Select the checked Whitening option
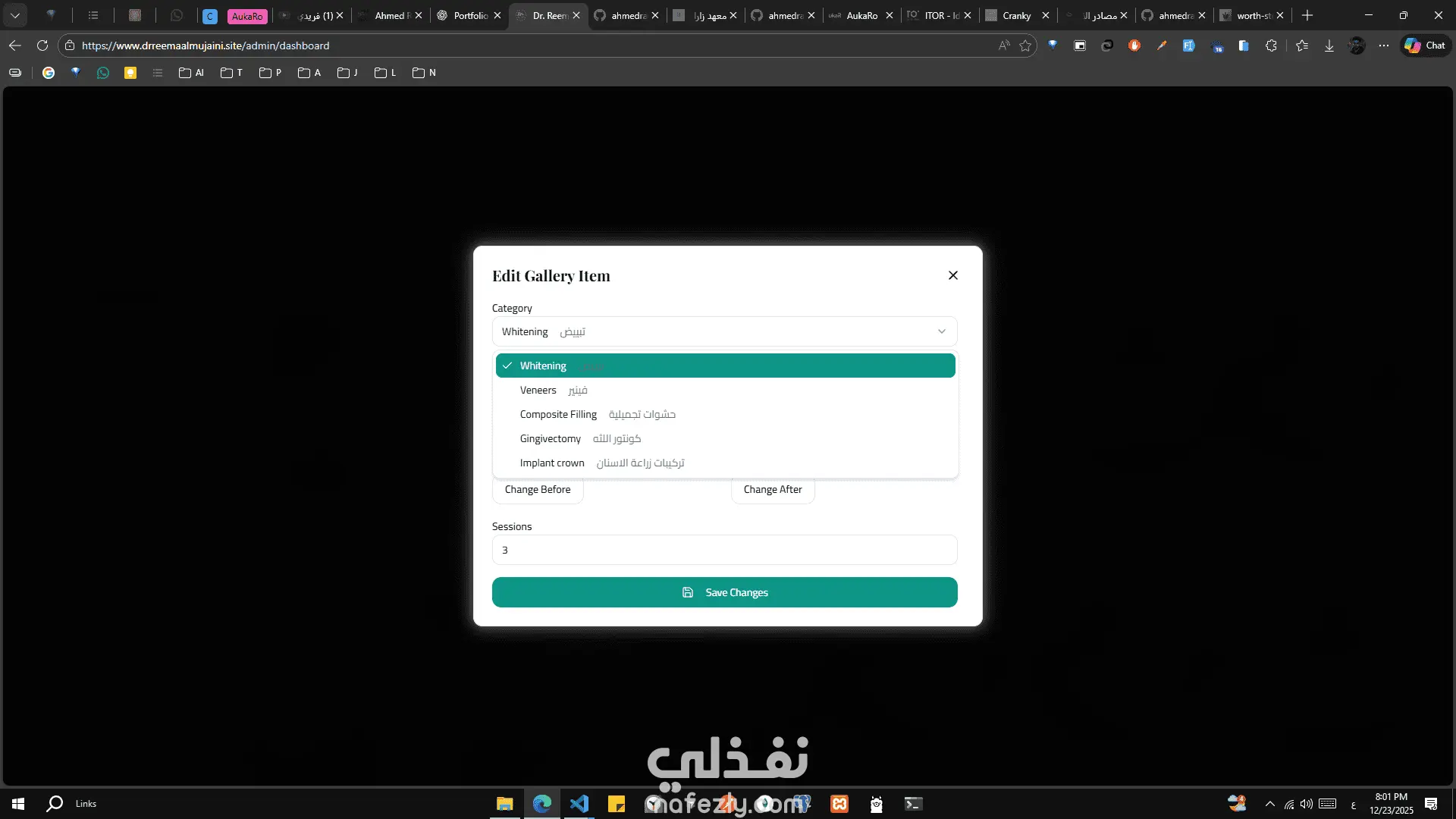Viewport: 1456px width, 819px height. [543, 366]
